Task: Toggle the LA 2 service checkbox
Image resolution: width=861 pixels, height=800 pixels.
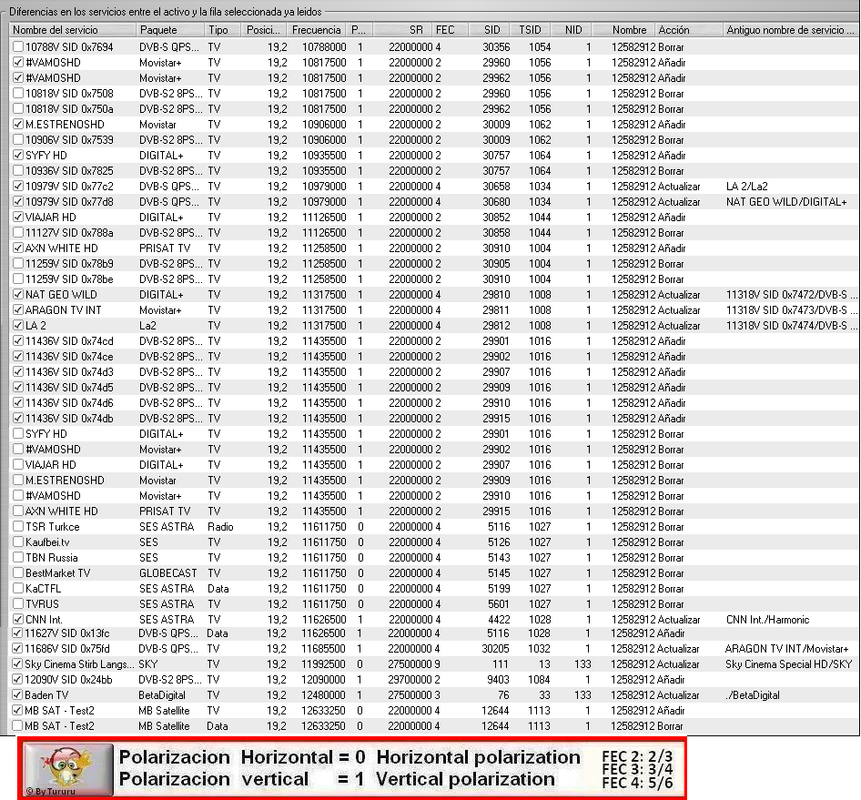Action: tap(18, 326)
